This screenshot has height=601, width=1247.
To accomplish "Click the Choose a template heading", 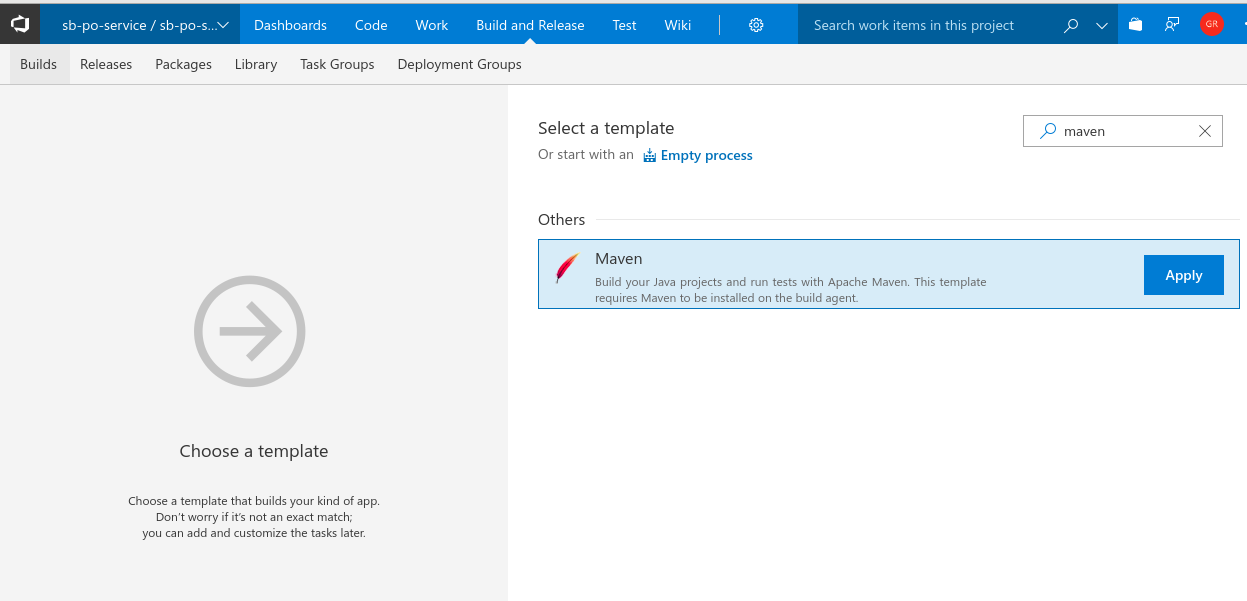I will click(254, 451).
